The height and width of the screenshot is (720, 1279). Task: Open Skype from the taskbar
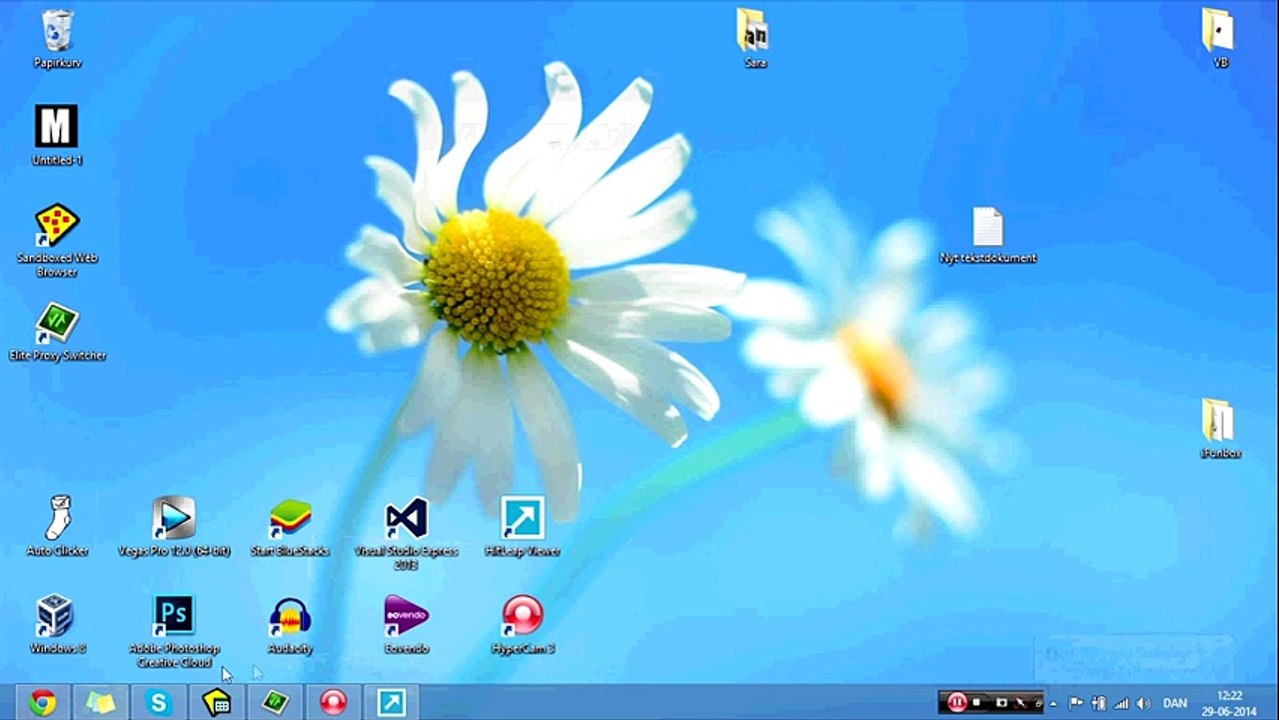(x=158, y=703)
